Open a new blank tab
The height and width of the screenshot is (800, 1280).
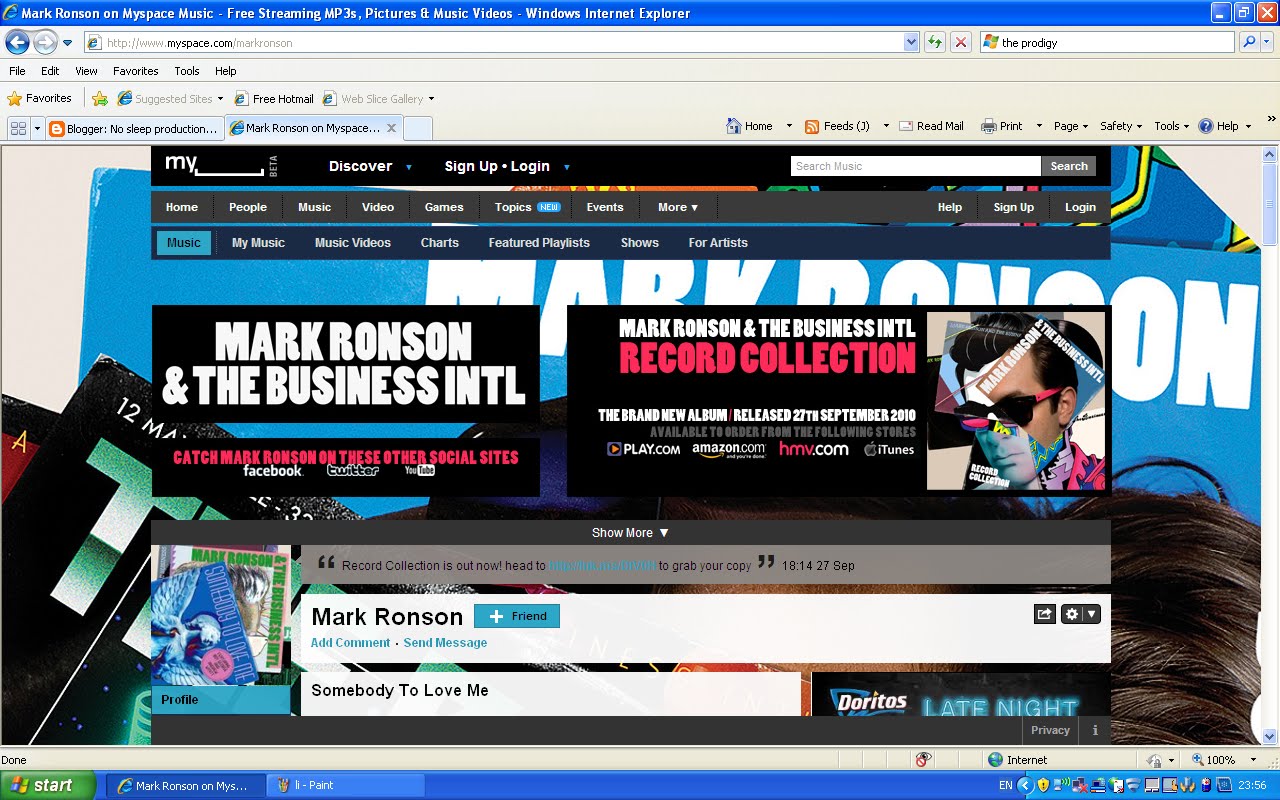pos(418,128)
